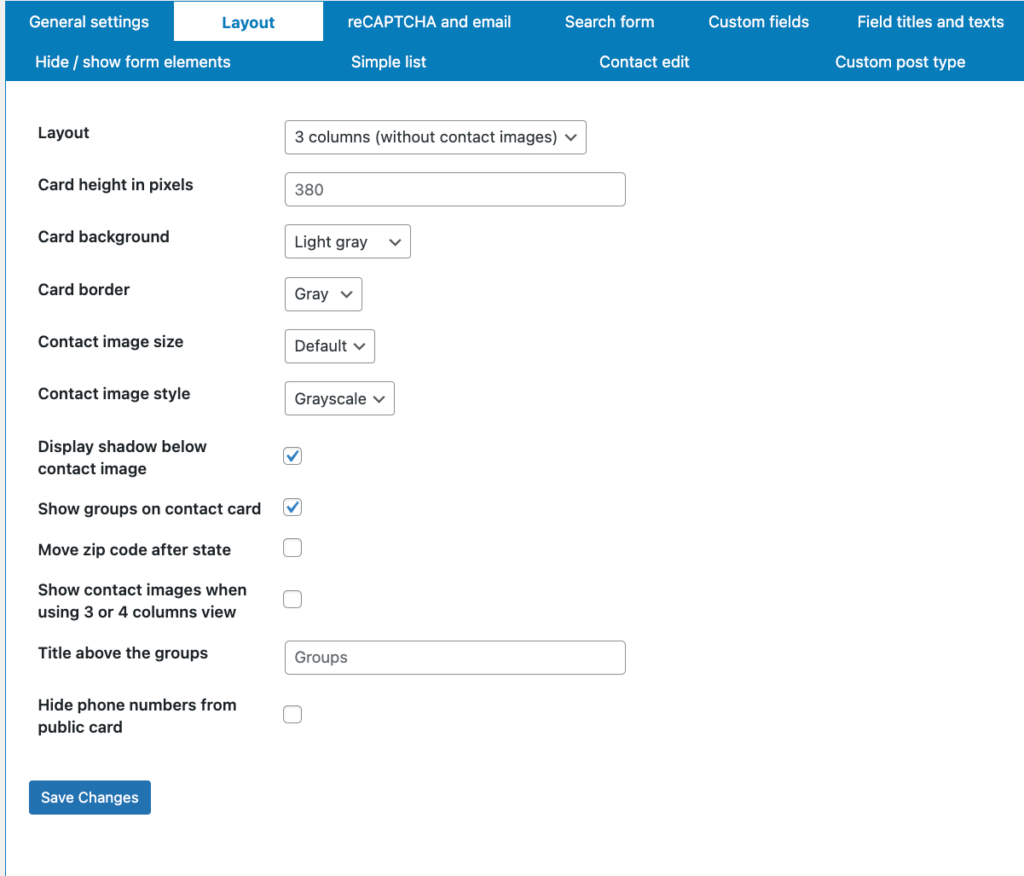Click the 'Title above the groups' label
Viewport: 1024px width, 876px height.
click(123, 653)
